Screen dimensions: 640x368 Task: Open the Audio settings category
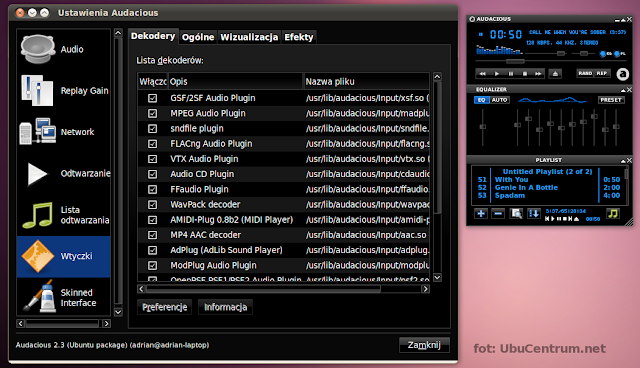click(x=64, y=49)
